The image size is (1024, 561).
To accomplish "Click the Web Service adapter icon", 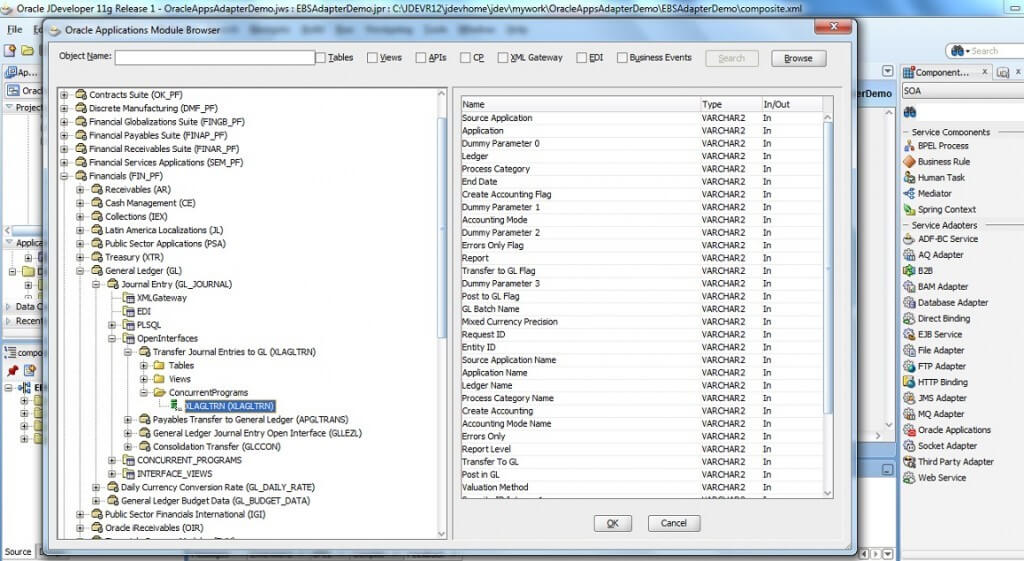I will point(909,478).
